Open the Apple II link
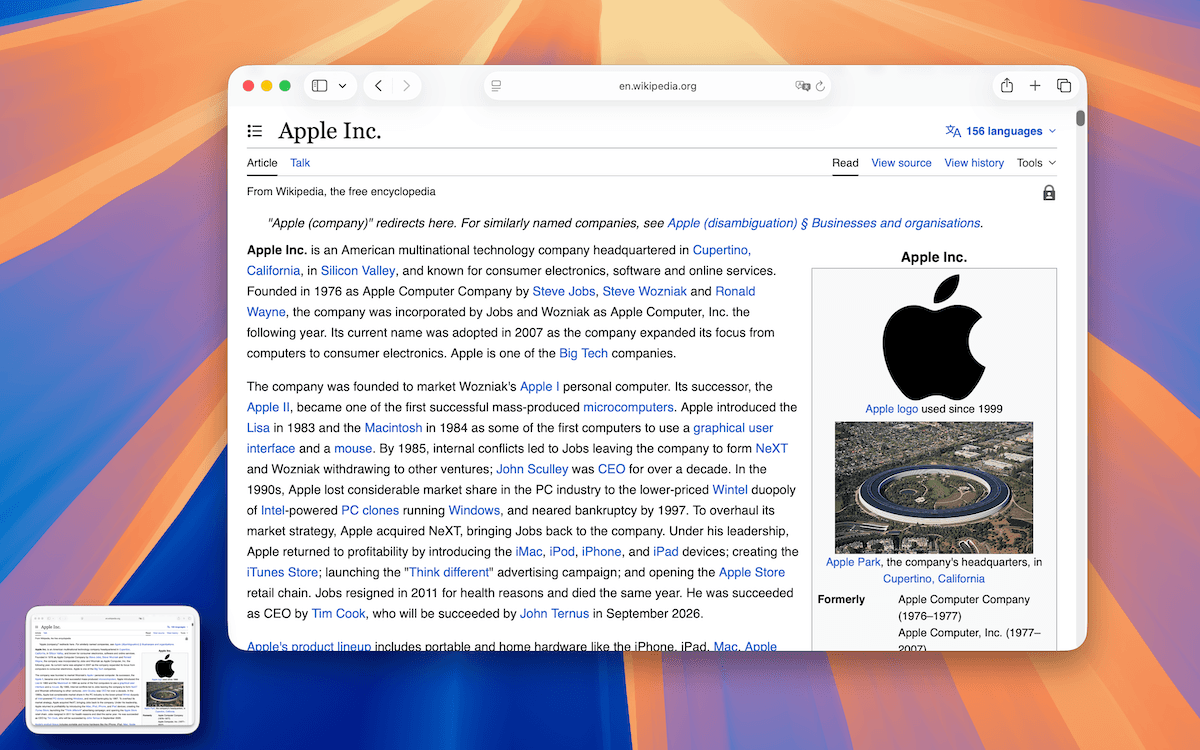The width and height of the screenshot is (1200, 750). (x=268, y=407)
